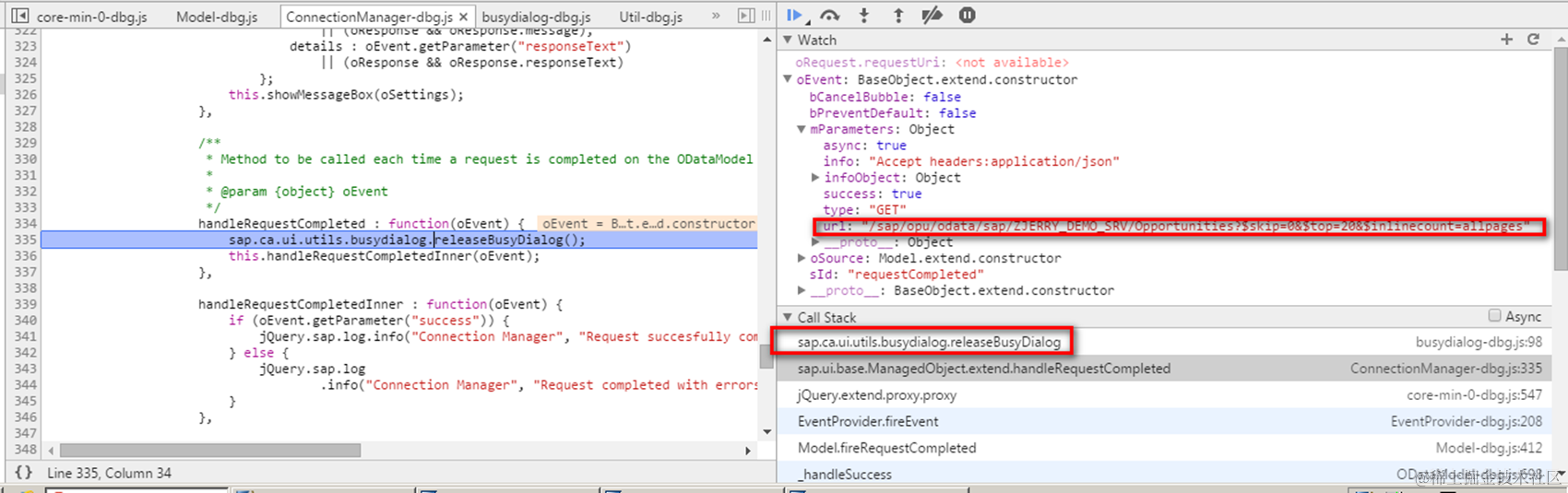Click cursor position Line 335, Column 34
The width and height of the screenshot is (1568, 493).
[109, 473]
